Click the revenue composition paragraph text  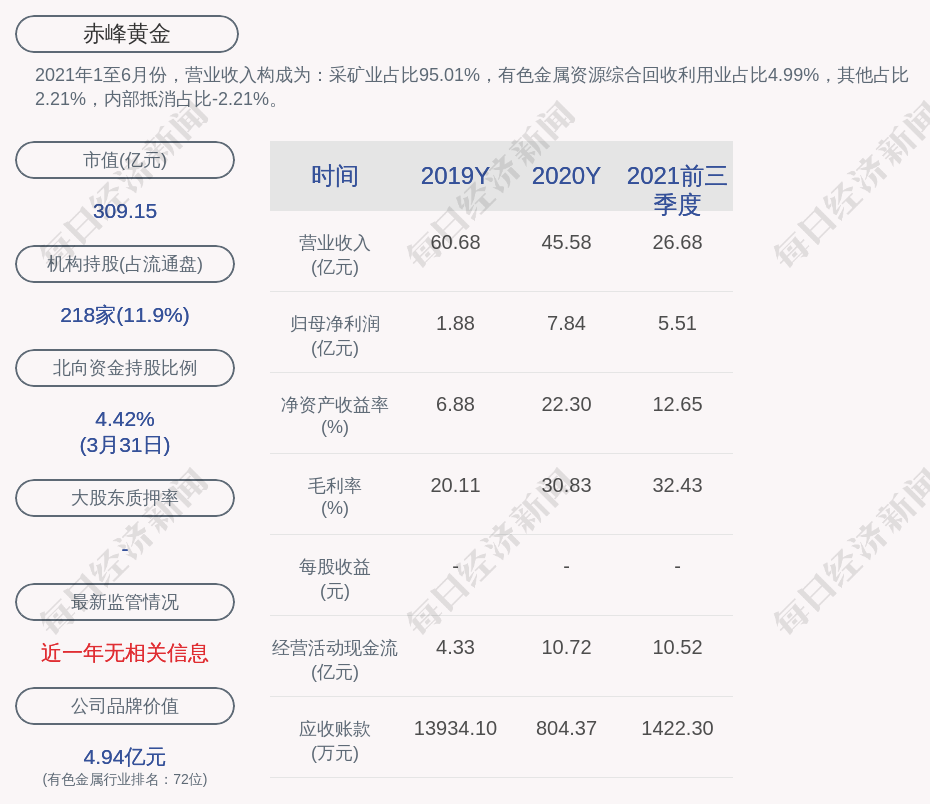pos(472,87)
